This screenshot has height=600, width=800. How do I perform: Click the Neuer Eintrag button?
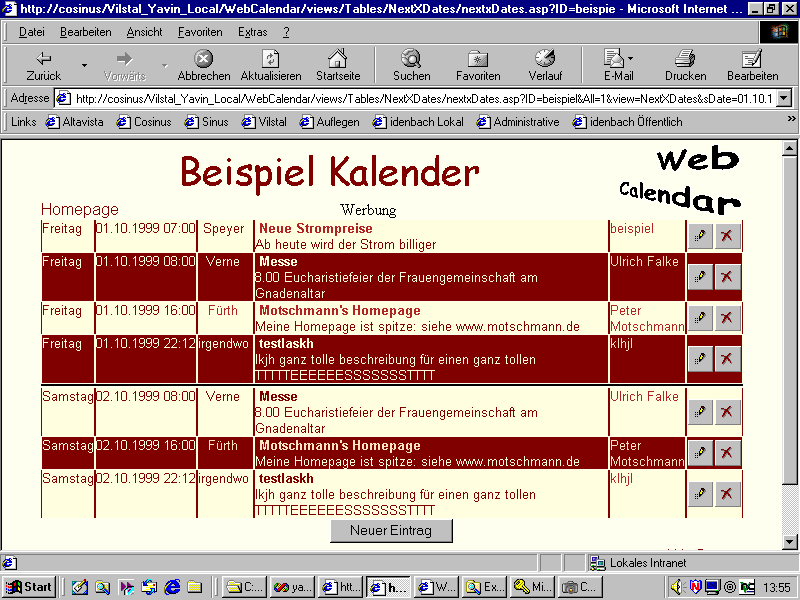click(391, 530)
